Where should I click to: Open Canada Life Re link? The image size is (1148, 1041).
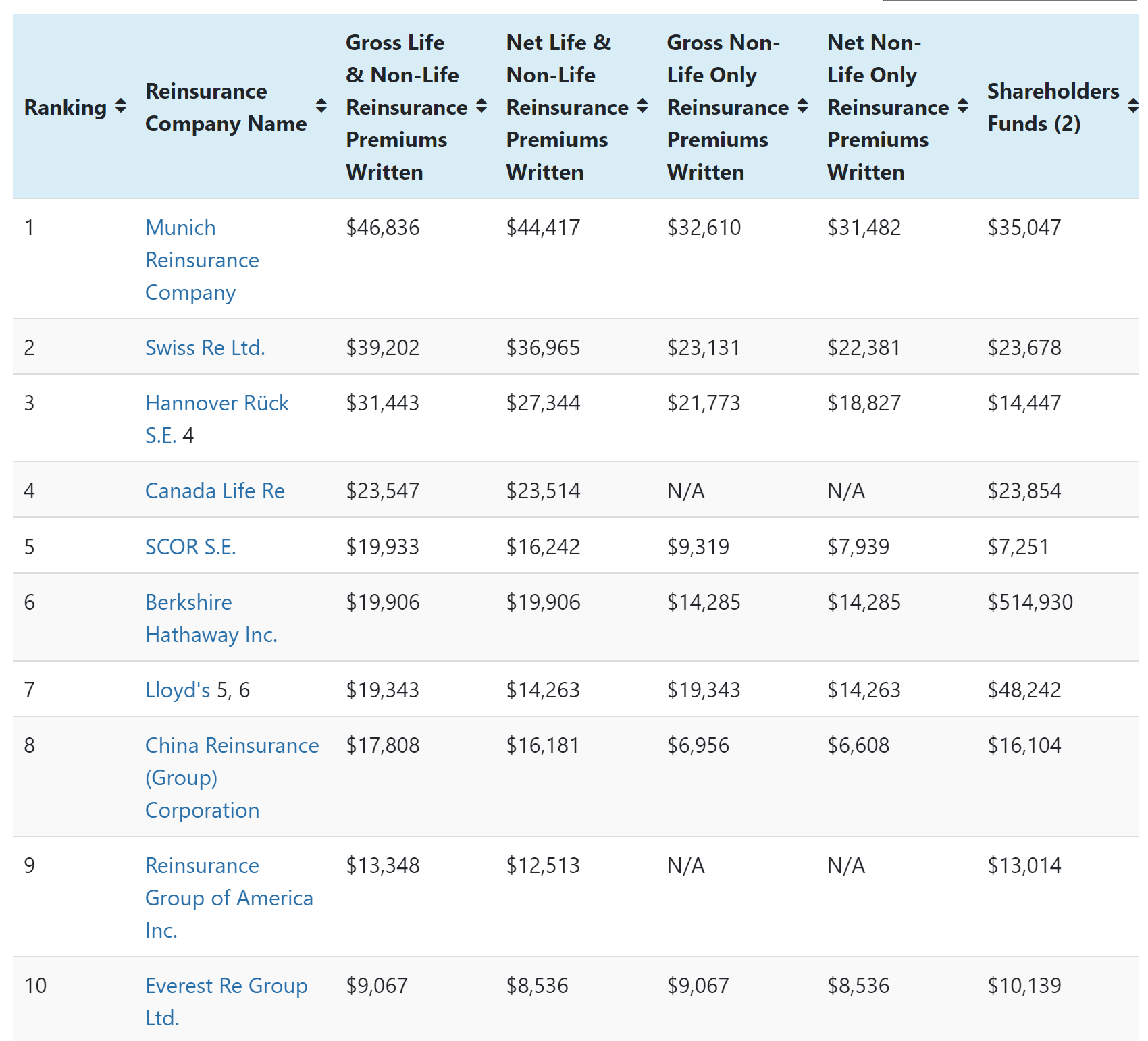point(215,491)
